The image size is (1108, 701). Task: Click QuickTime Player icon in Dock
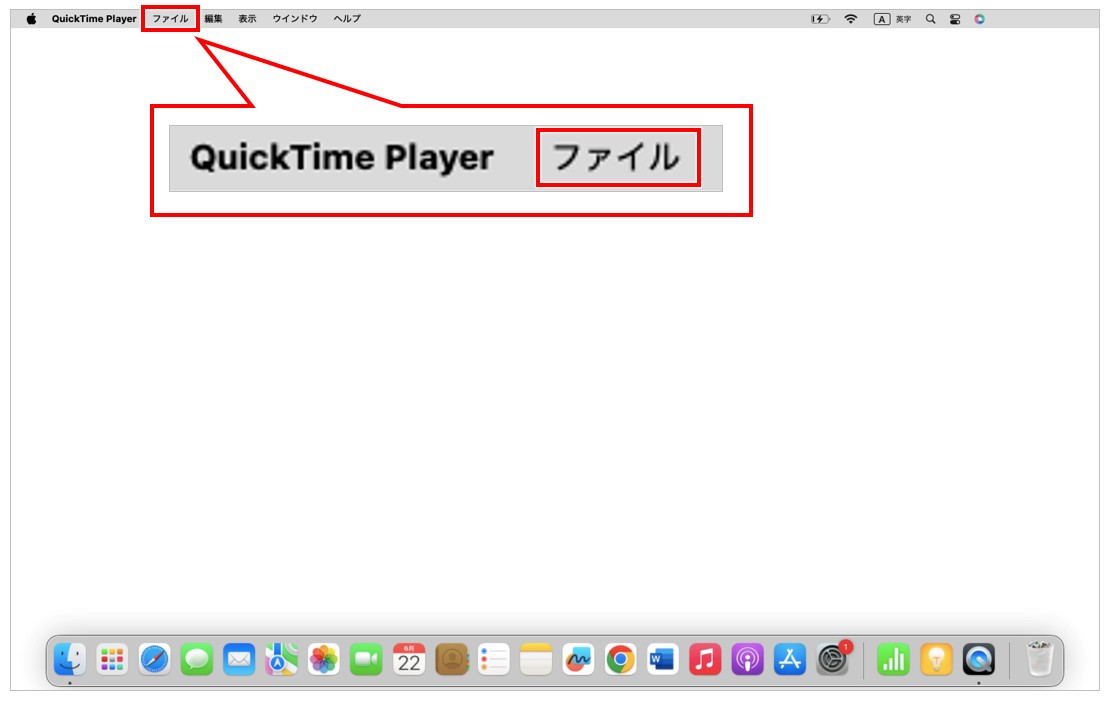pyautogui.click(x=979, y=659)
